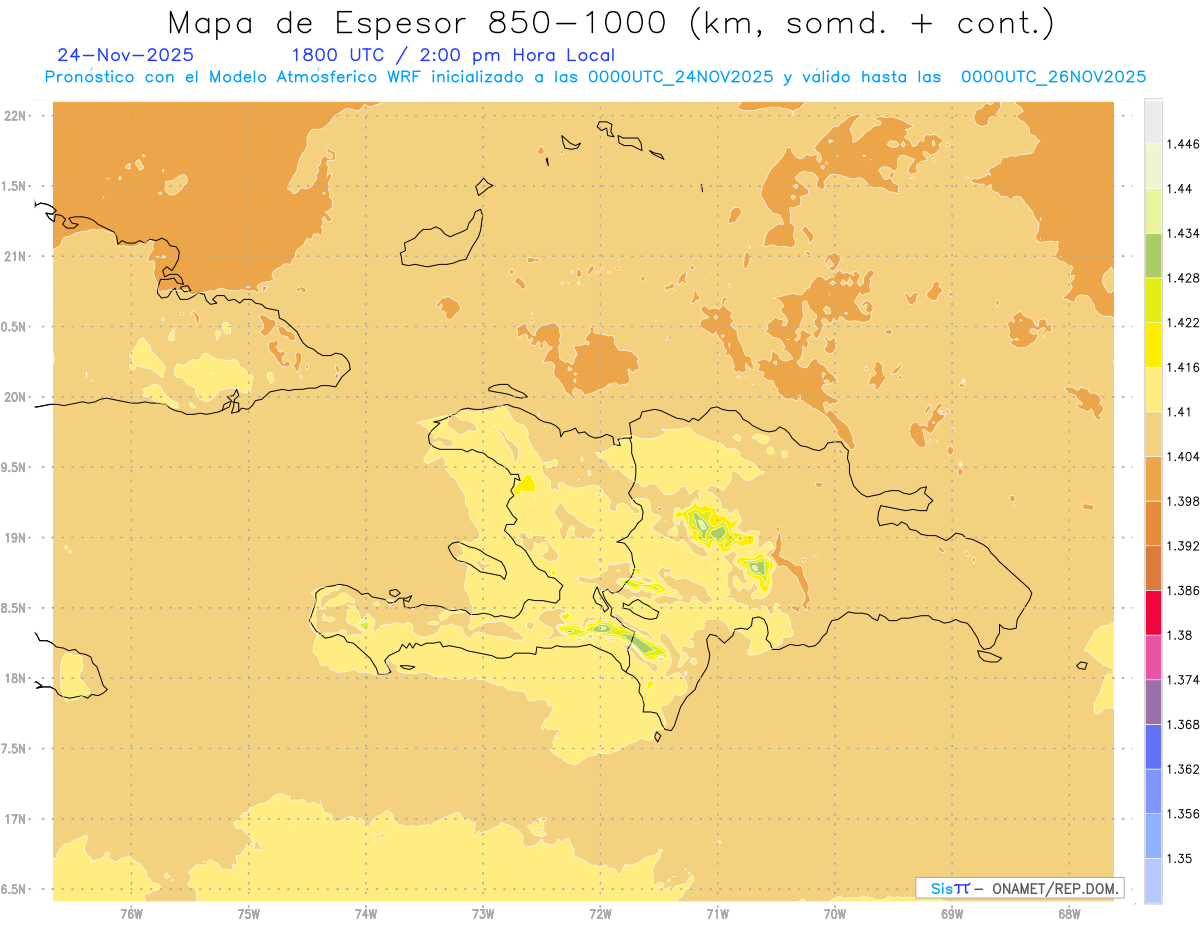Click the colorbar value "1.38"
This screenshot has width=1200, height=927.
click(x=1179, y=635)
